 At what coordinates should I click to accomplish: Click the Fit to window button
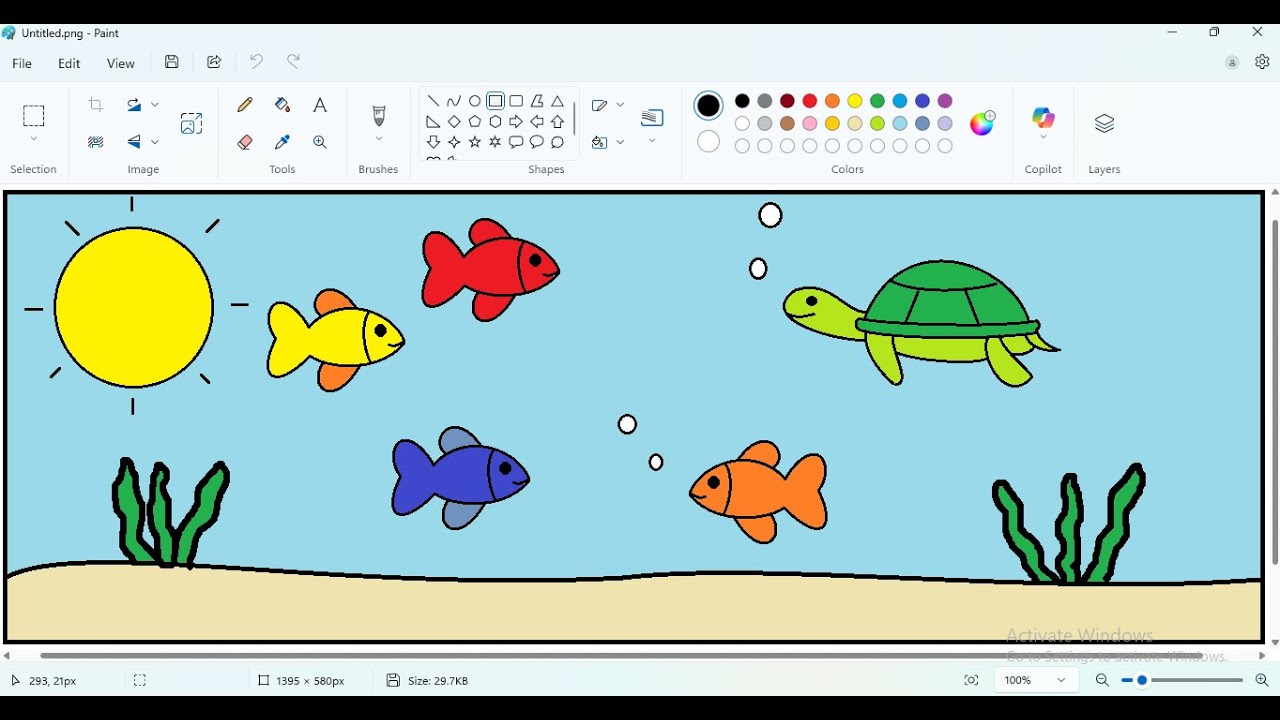tap(971, 681)
